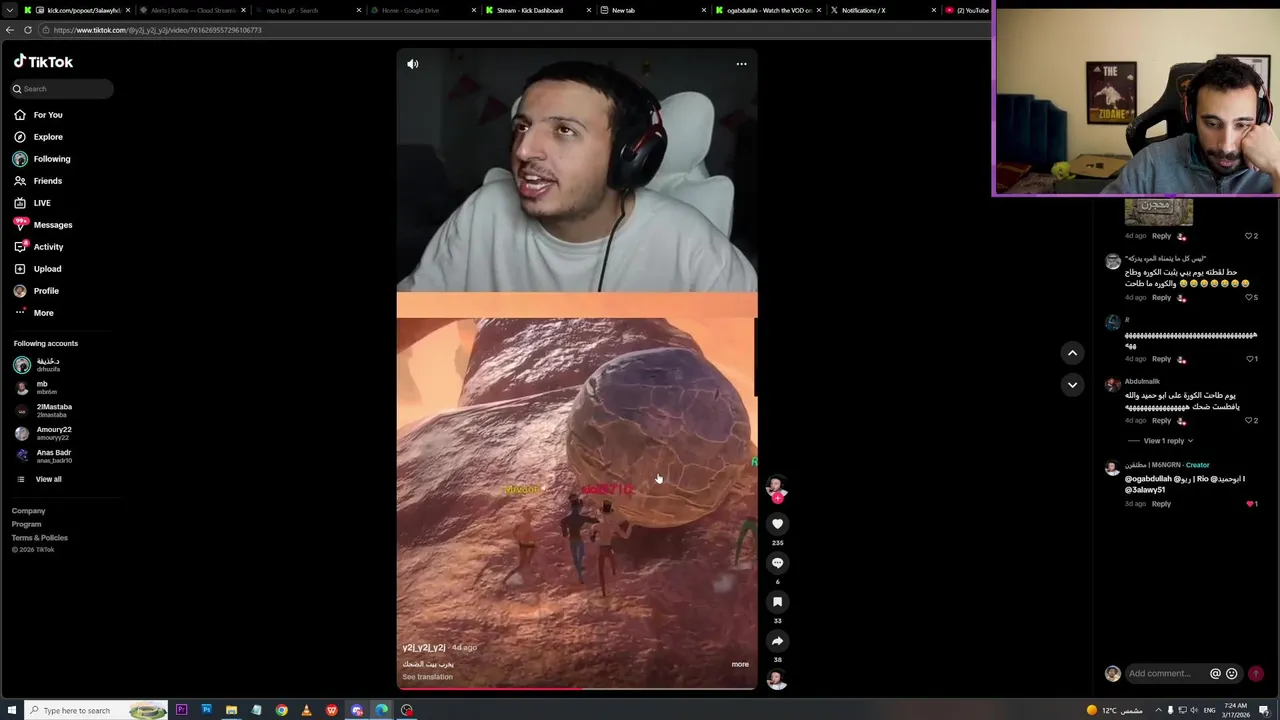This screenshot has width=1280, height=720.
Task: Go to the previous video
Action: [x=1072, y=353]
